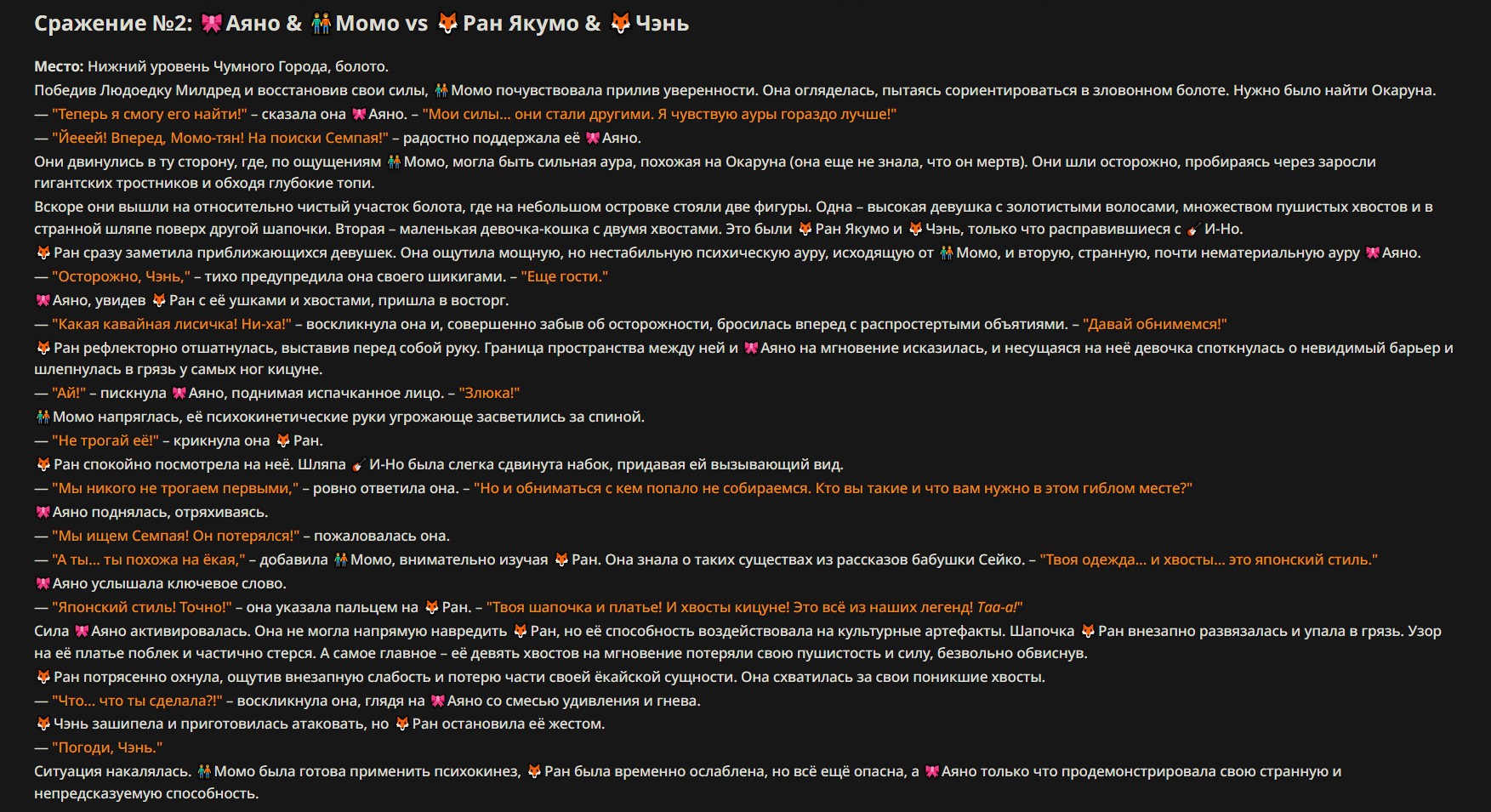
Task: Click the quote 'Не трогай её!'
Action: coord(105,440)
